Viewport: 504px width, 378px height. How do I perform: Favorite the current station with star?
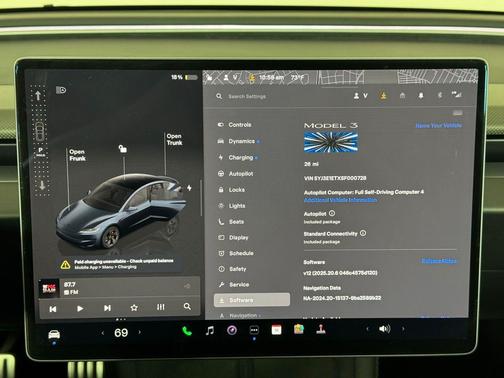point(134,308)
